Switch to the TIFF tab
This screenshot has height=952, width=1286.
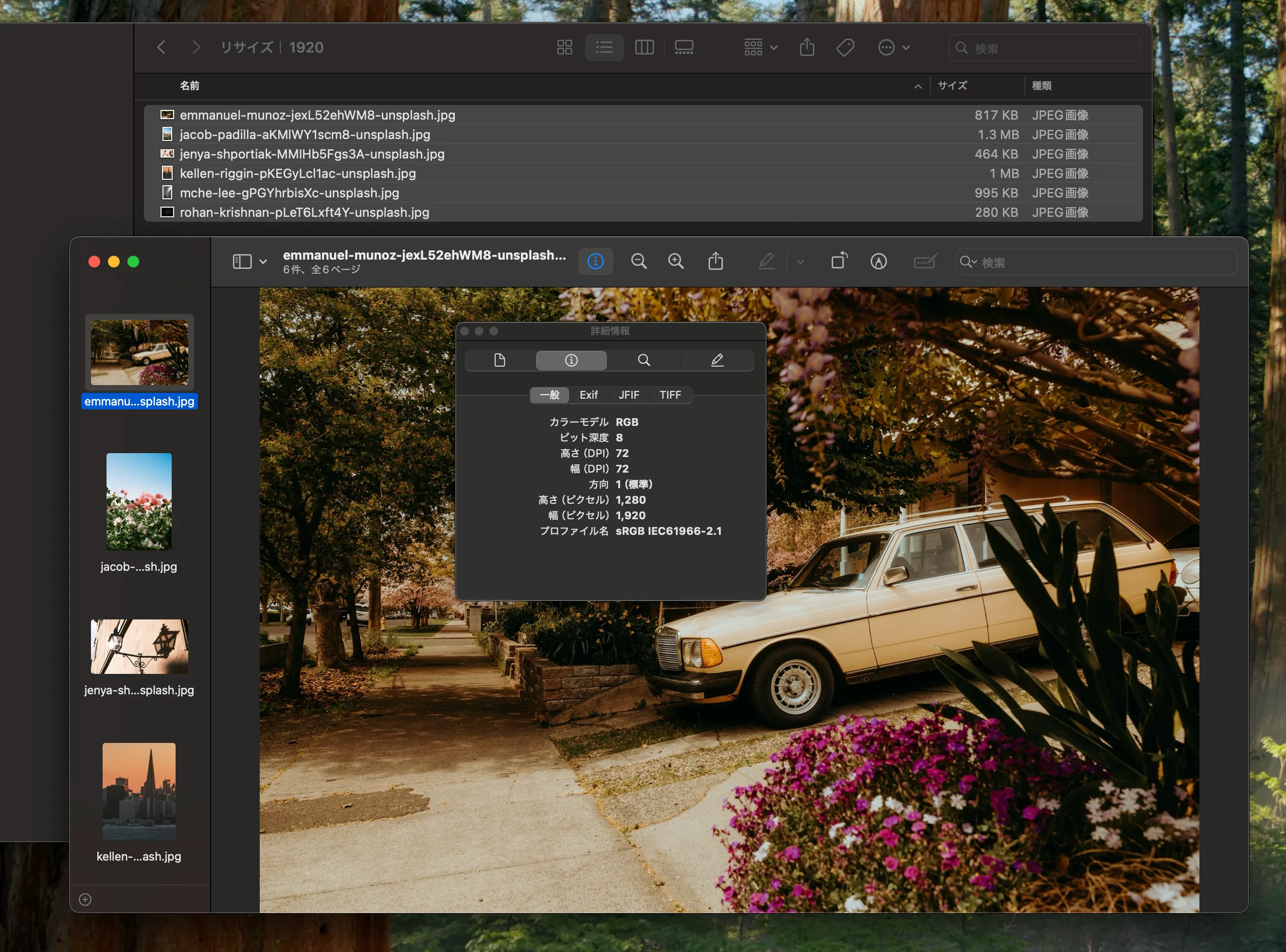pos(670,395)
